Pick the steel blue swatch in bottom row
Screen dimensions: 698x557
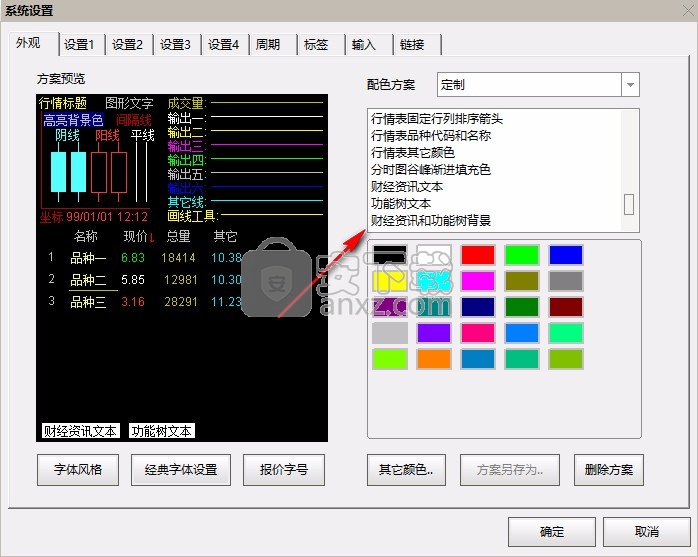pyautogui.click(x=478, y=359)
